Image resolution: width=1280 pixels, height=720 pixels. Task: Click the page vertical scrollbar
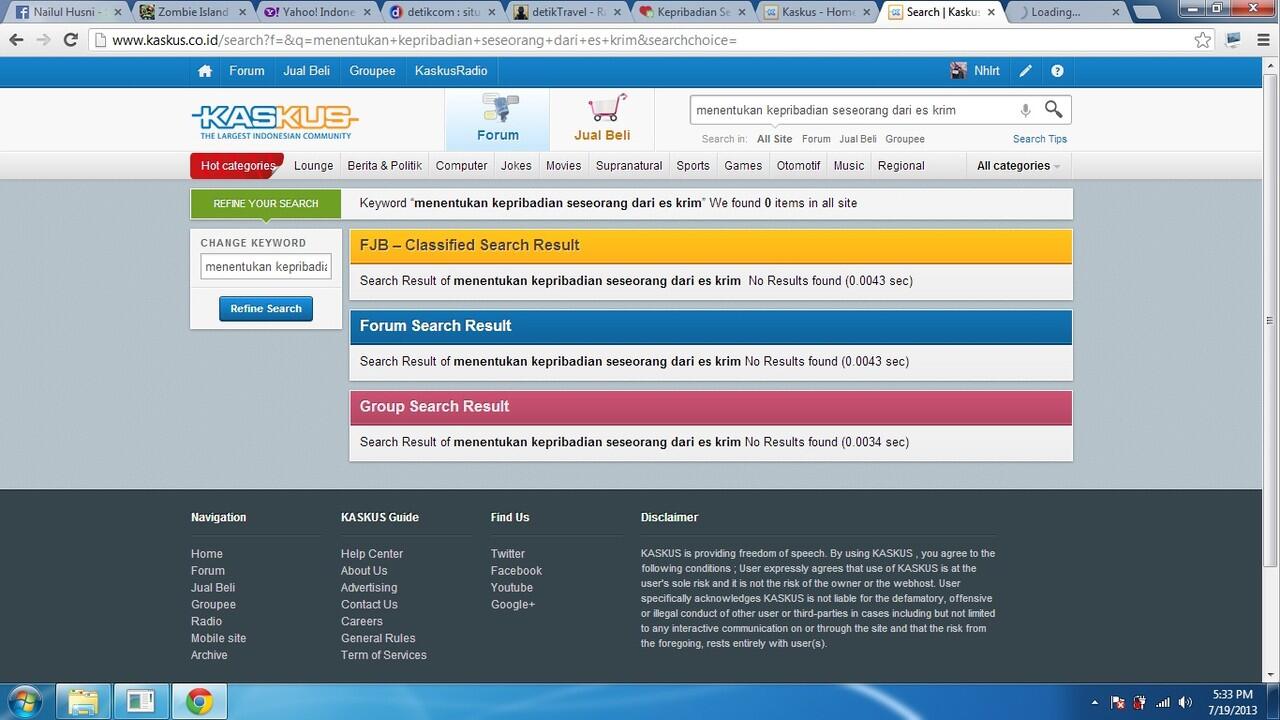click(1270, 320)
